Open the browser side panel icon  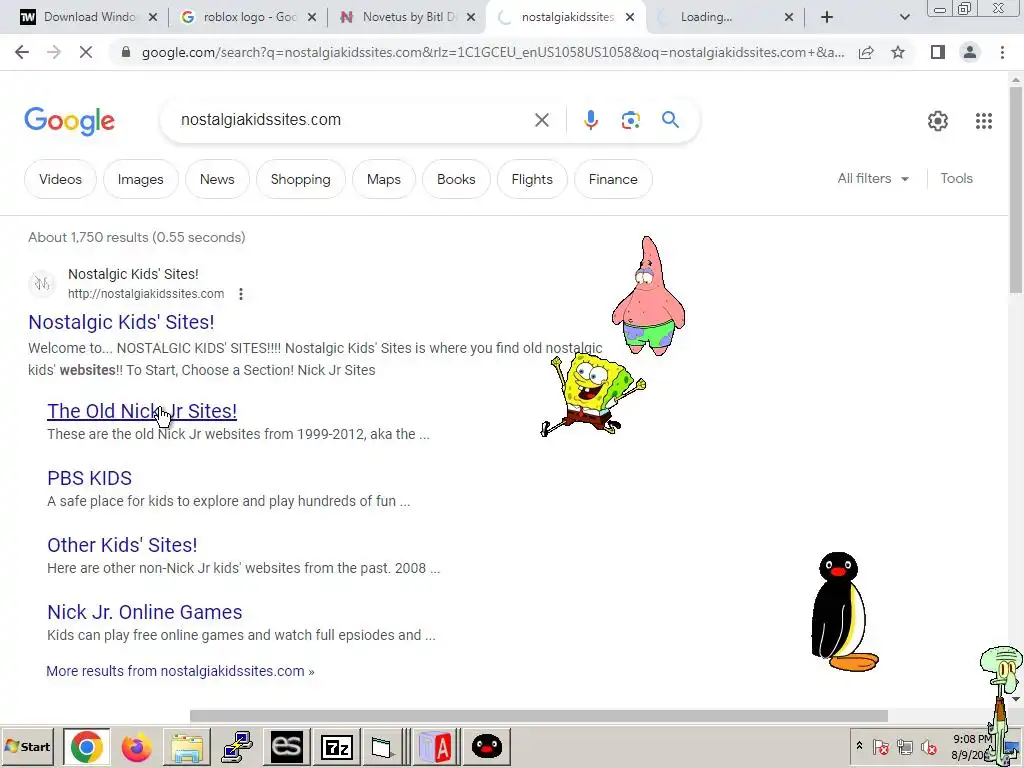[x=938, y=52]
